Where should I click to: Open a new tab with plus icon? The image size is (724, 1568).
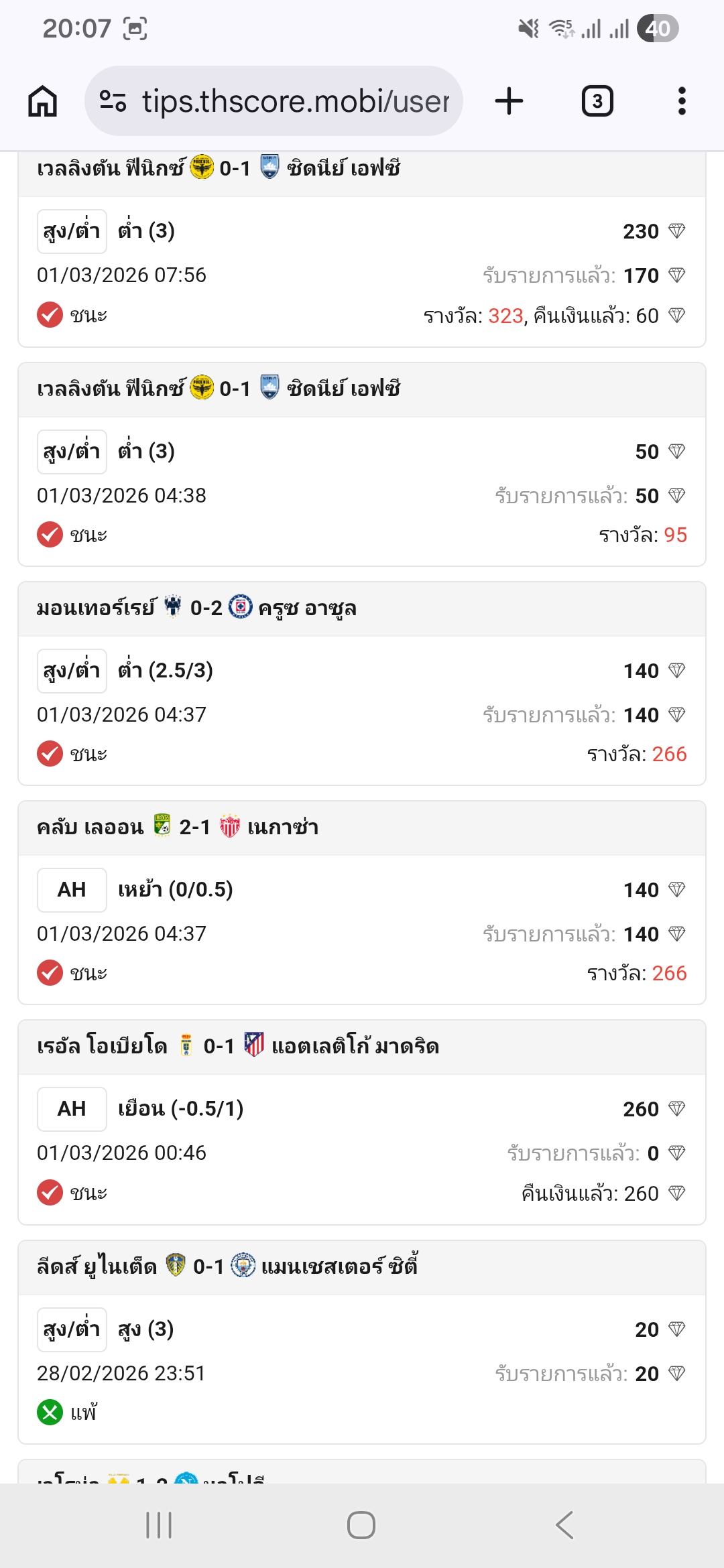pos(509,101)
